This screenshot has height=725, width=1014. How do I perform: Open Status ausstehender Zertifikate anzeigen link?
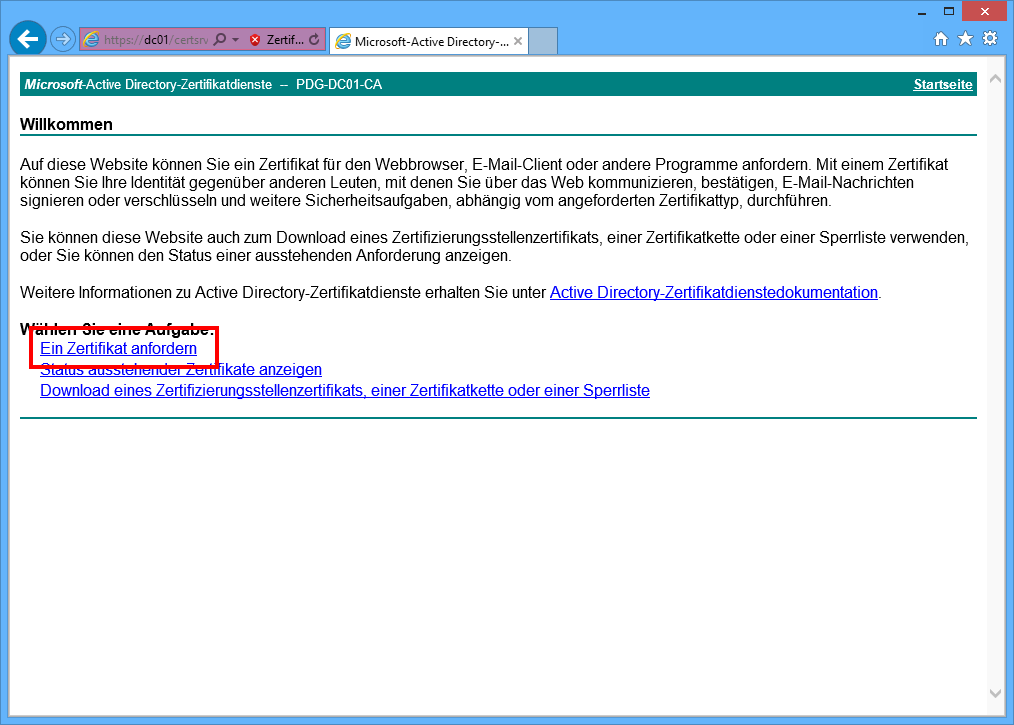(x=181, y=370)
